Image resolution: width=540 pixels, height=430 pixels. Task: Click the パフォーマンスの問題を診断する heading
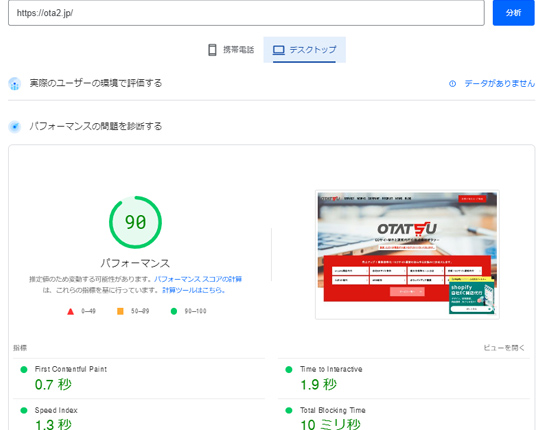(x=96, y=126)
